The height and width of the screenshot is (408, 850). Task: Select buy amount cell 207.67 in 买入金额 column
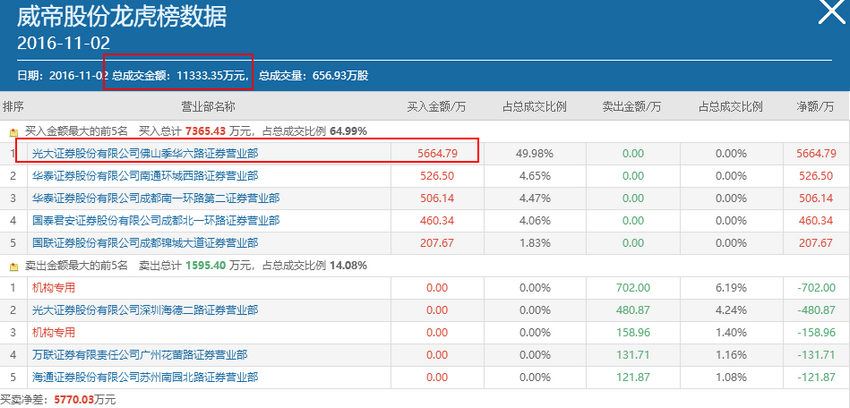click(x=437, y=243)
